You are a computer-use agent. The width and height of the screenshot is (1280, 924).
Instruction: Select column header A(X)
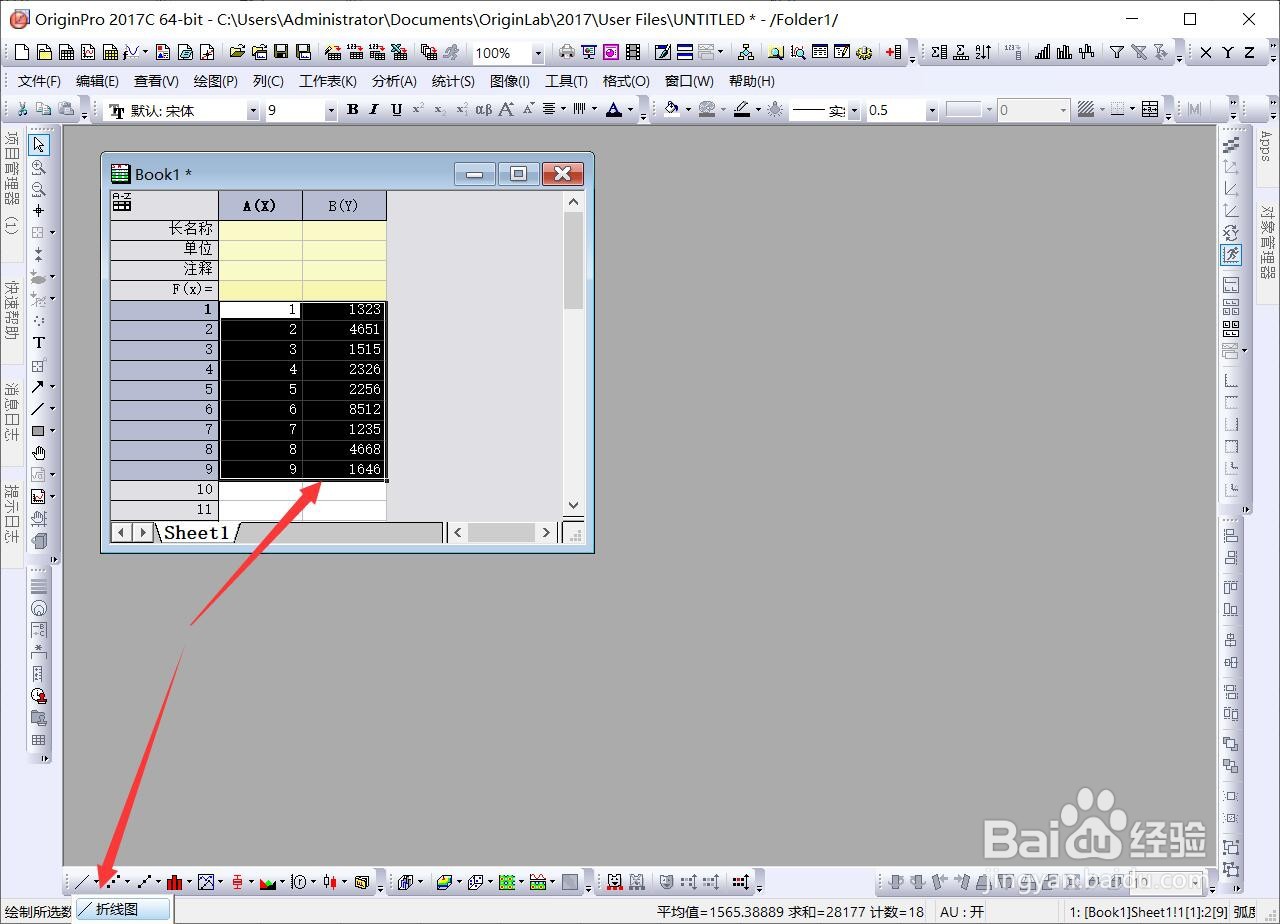tap(260, 205)
